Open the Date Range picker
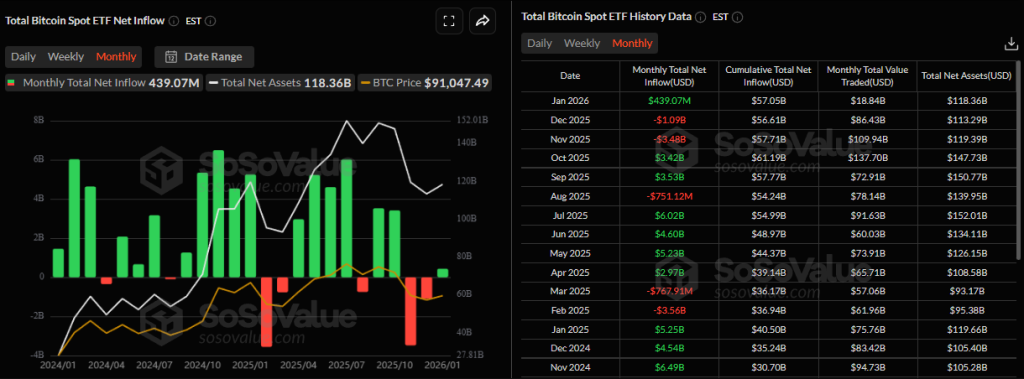1024x379 pixels. (204, 57)
